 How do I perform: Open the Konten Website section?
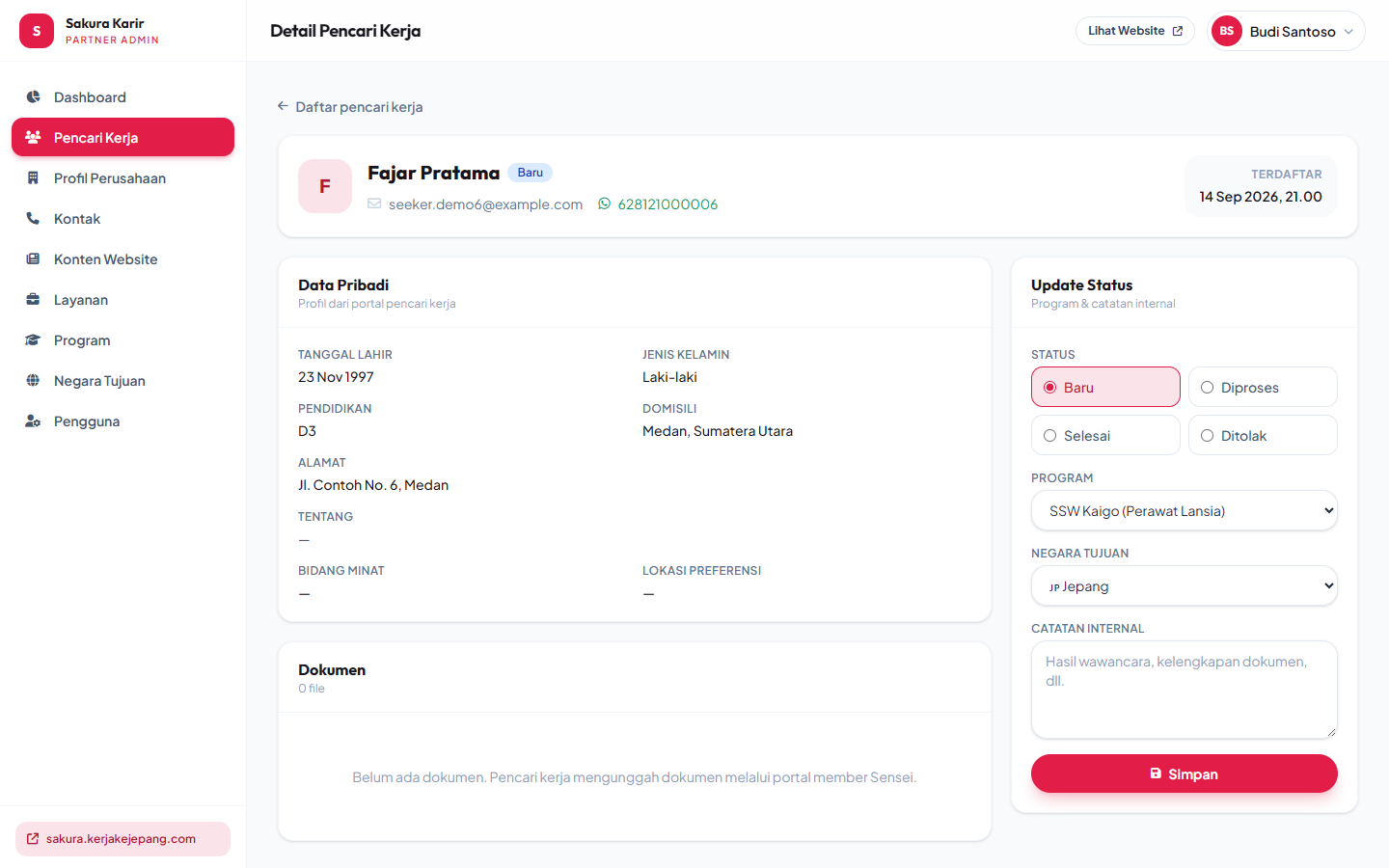click(123, 258)
